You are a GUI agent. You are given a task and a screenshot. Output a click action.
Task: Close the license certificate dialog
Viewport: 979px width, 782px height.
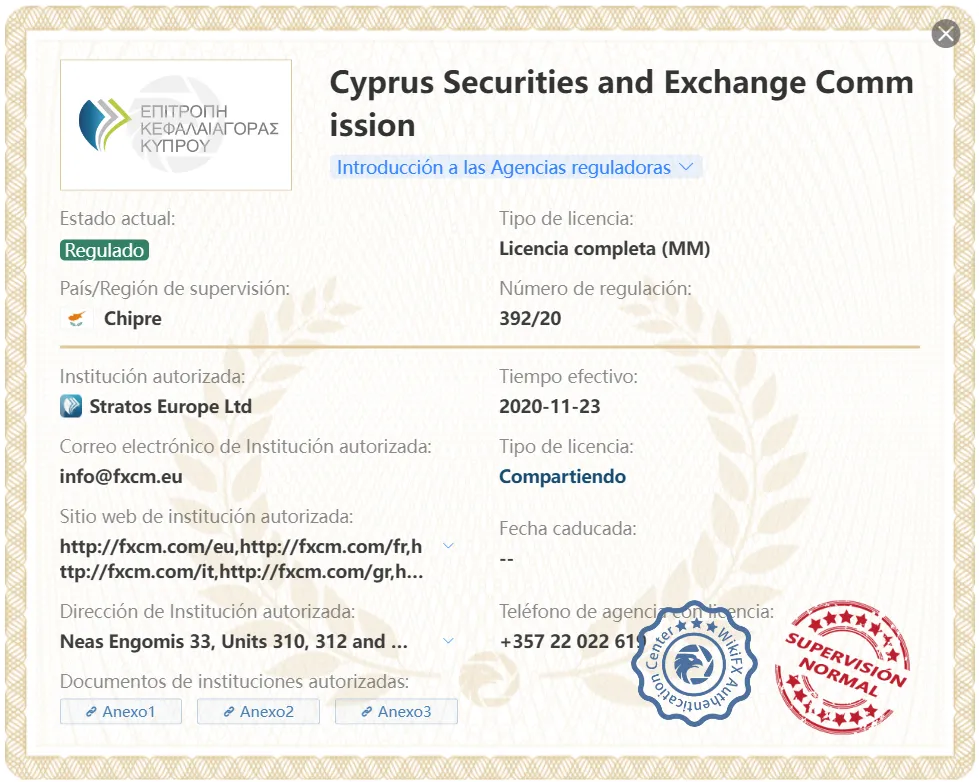pos(945,33)
